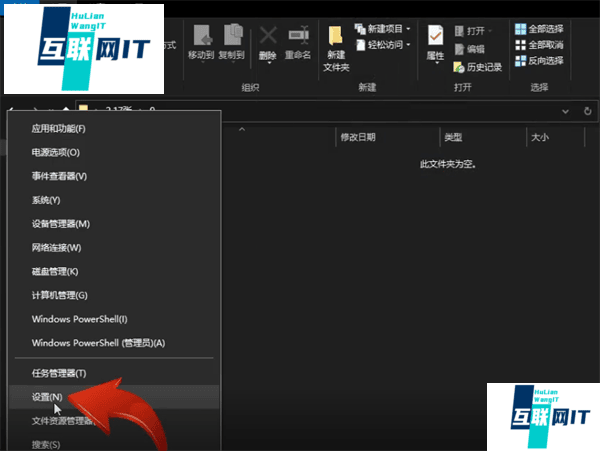This screenshot has height=451, width=600.
Task: Click 历史记录 (History) in ribbon
Action: tap(476, 67)
